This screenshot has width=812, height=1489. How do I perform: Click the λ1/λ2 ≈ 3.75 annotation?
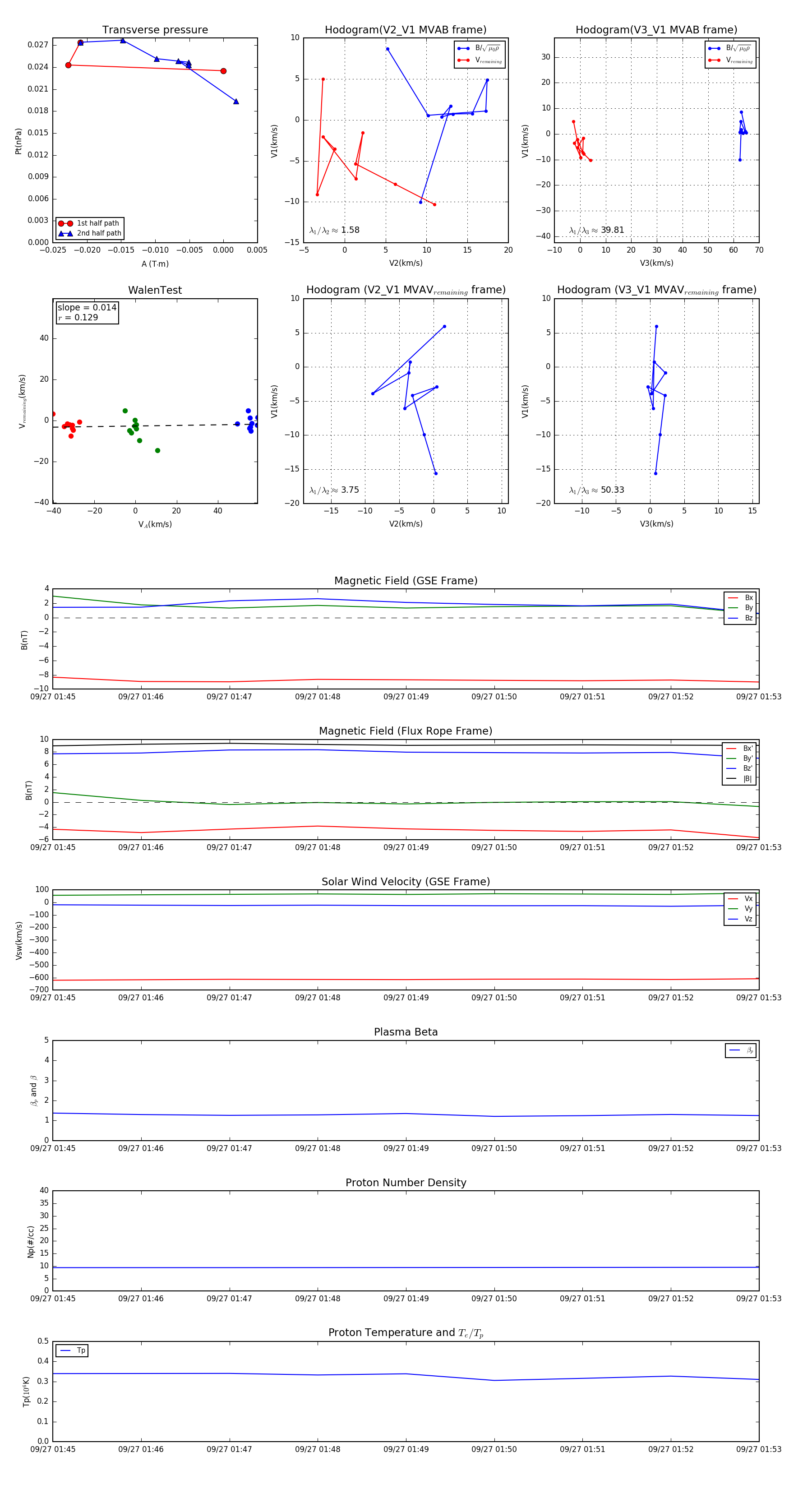[335, 490]
